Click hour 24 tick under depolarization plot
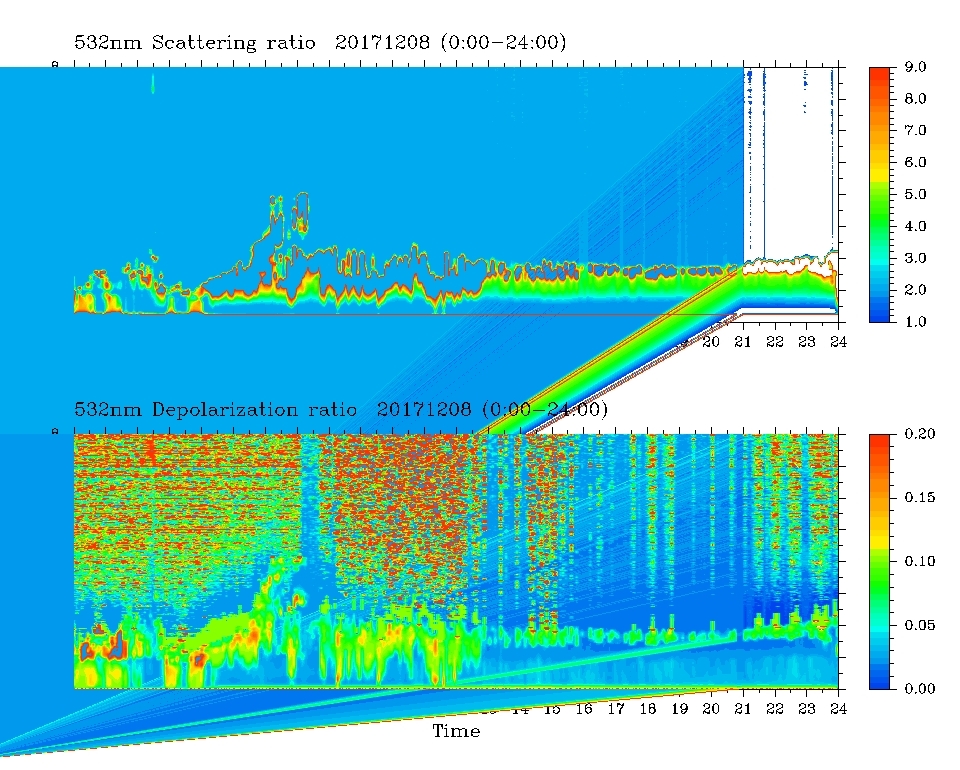Viewport: 960px width, 770px height. tap(838, 708)
